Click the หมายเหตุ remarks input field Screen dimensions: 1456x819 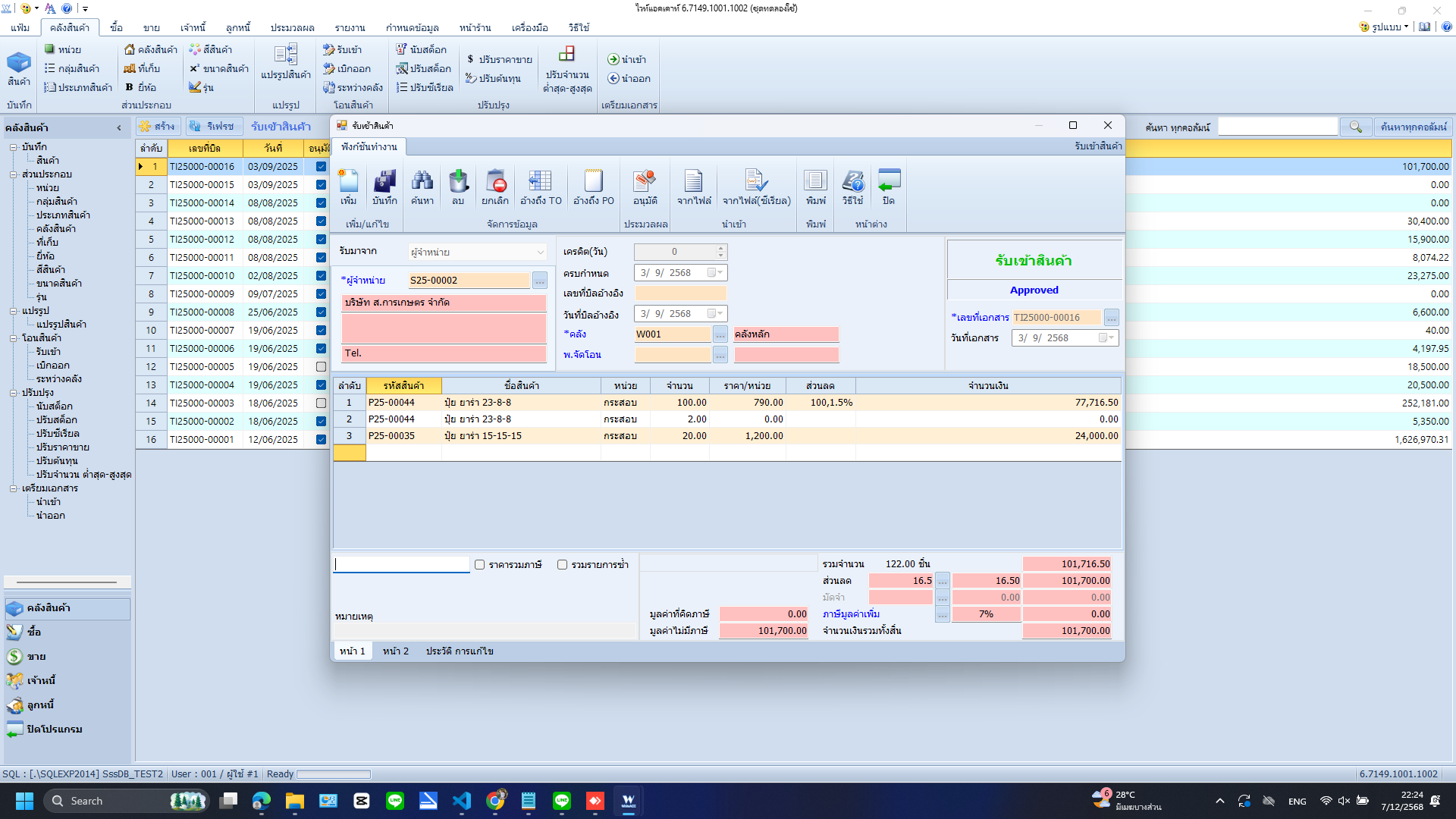click(x=485, y=631)
